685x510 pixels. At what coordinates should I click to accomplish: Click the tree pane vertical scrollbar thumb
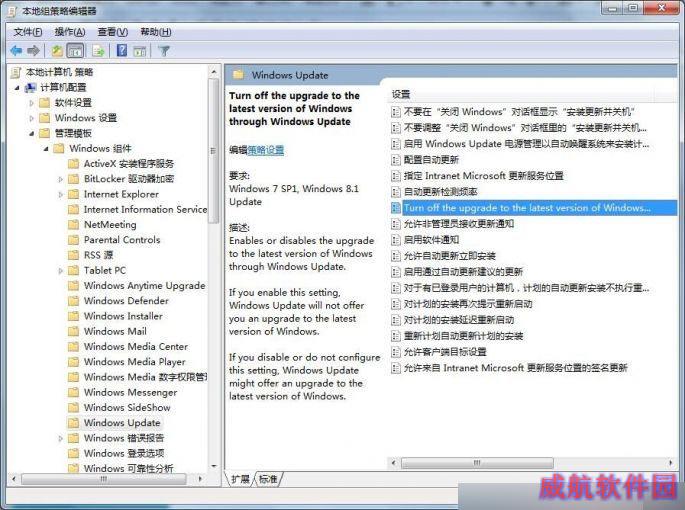[214, 150]
